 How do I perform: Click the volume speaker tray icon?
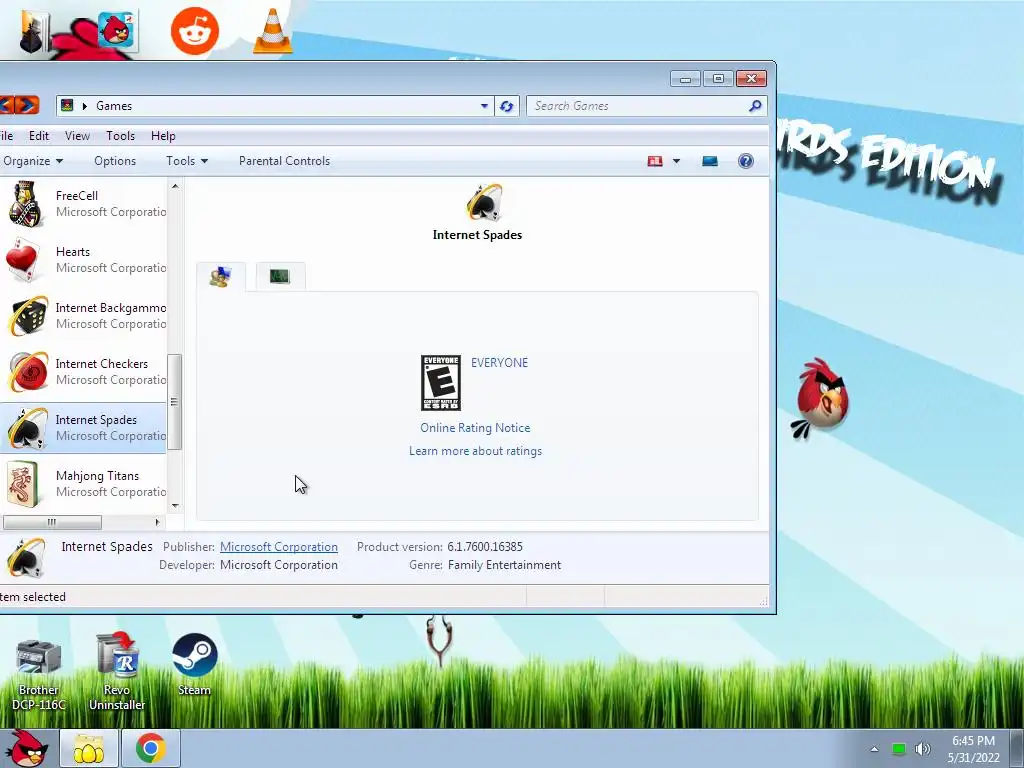(x=922, y=748)
